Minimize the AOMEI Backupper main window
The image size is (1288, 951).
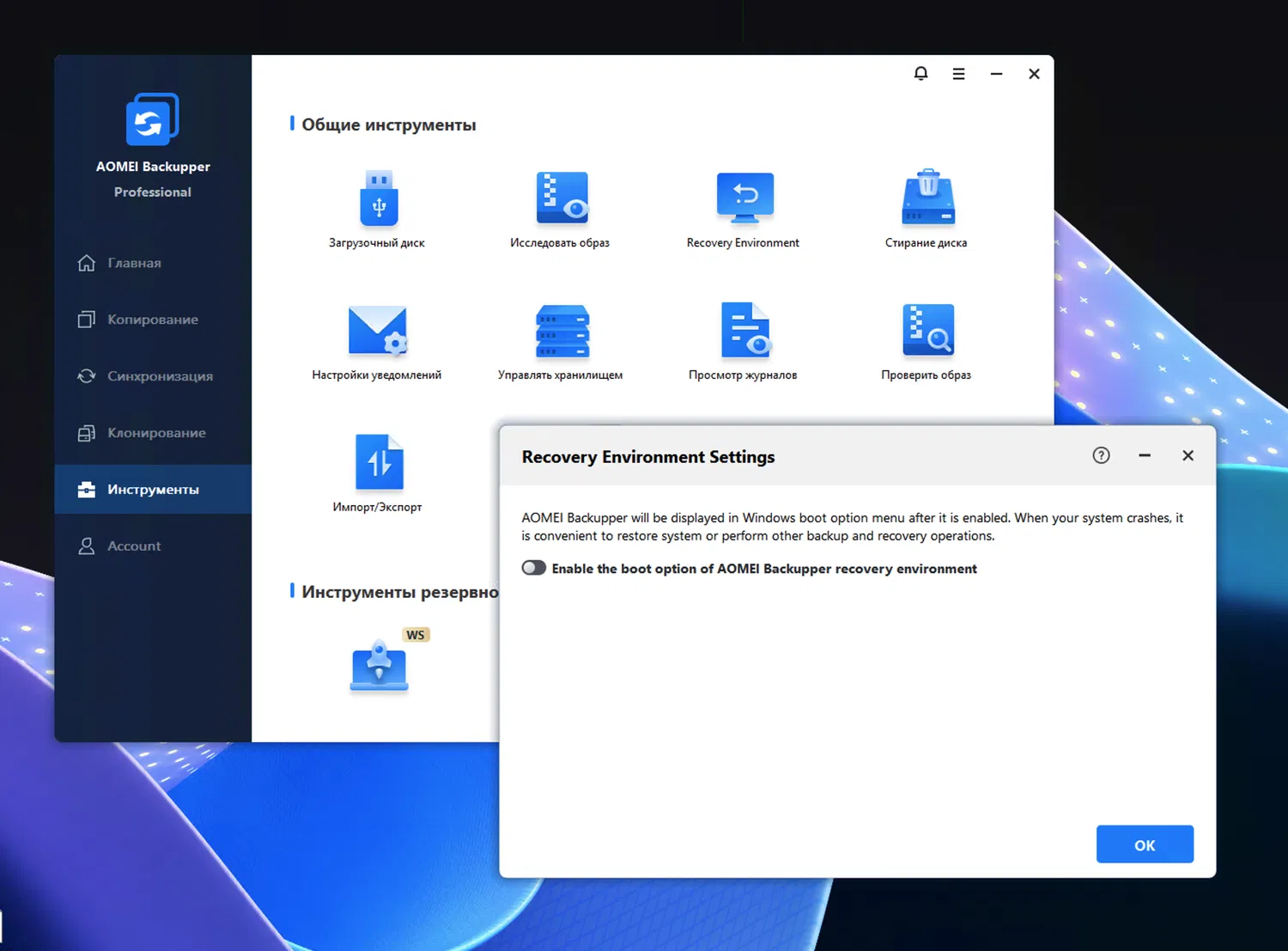point(996,74)
